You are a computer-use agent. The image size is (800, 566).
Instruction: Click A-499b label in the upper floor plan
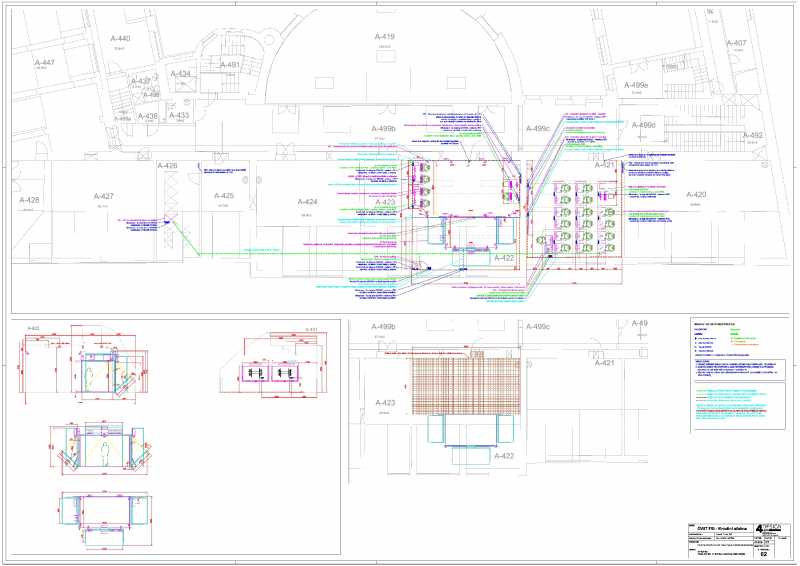point(384,129)
